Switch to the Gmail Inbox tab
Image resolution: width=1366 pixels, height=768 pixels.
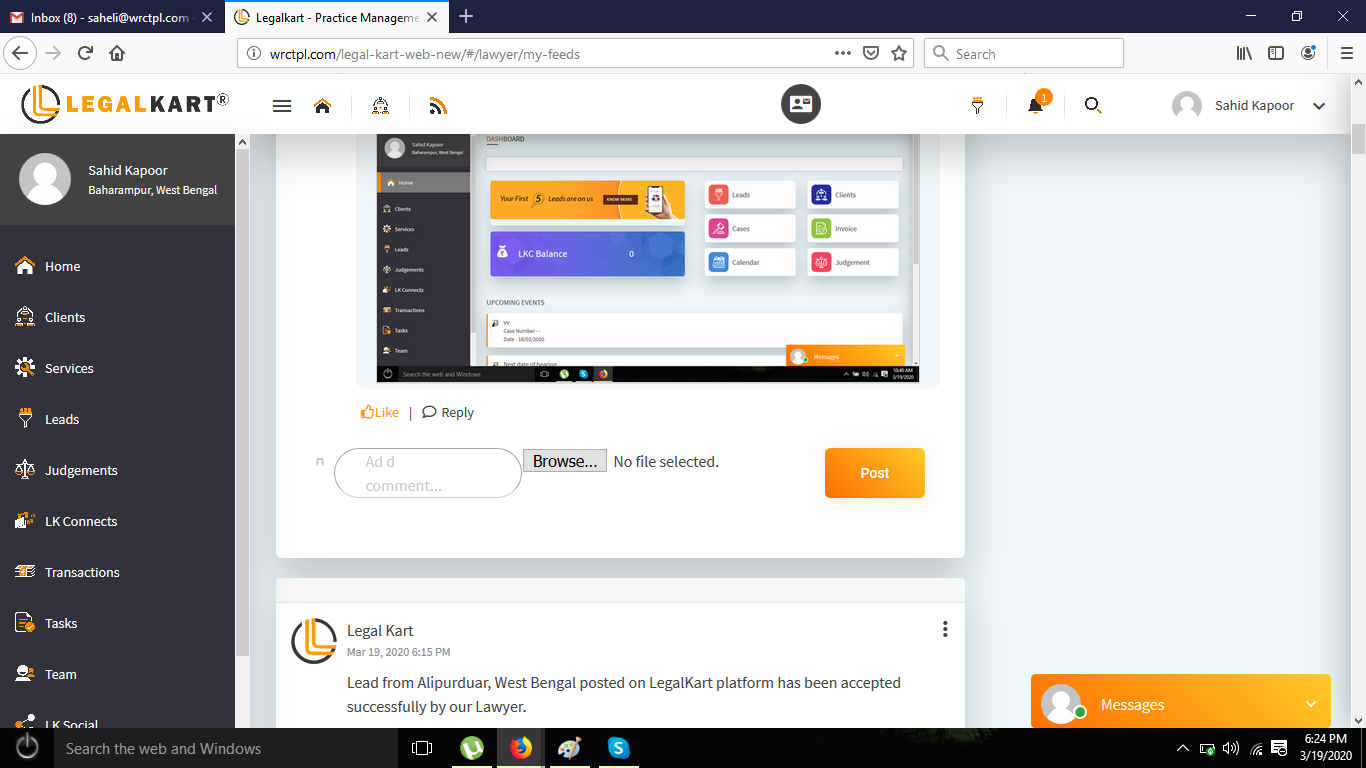[108, 17]
